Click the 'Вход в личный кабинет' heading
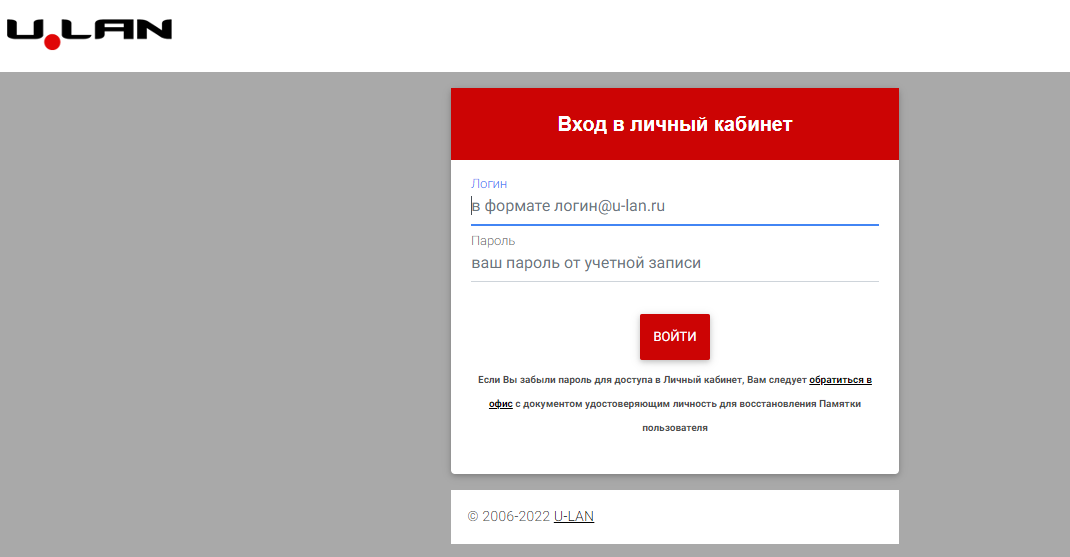This screenshot has width=1070, height=557. click(674, 124)
